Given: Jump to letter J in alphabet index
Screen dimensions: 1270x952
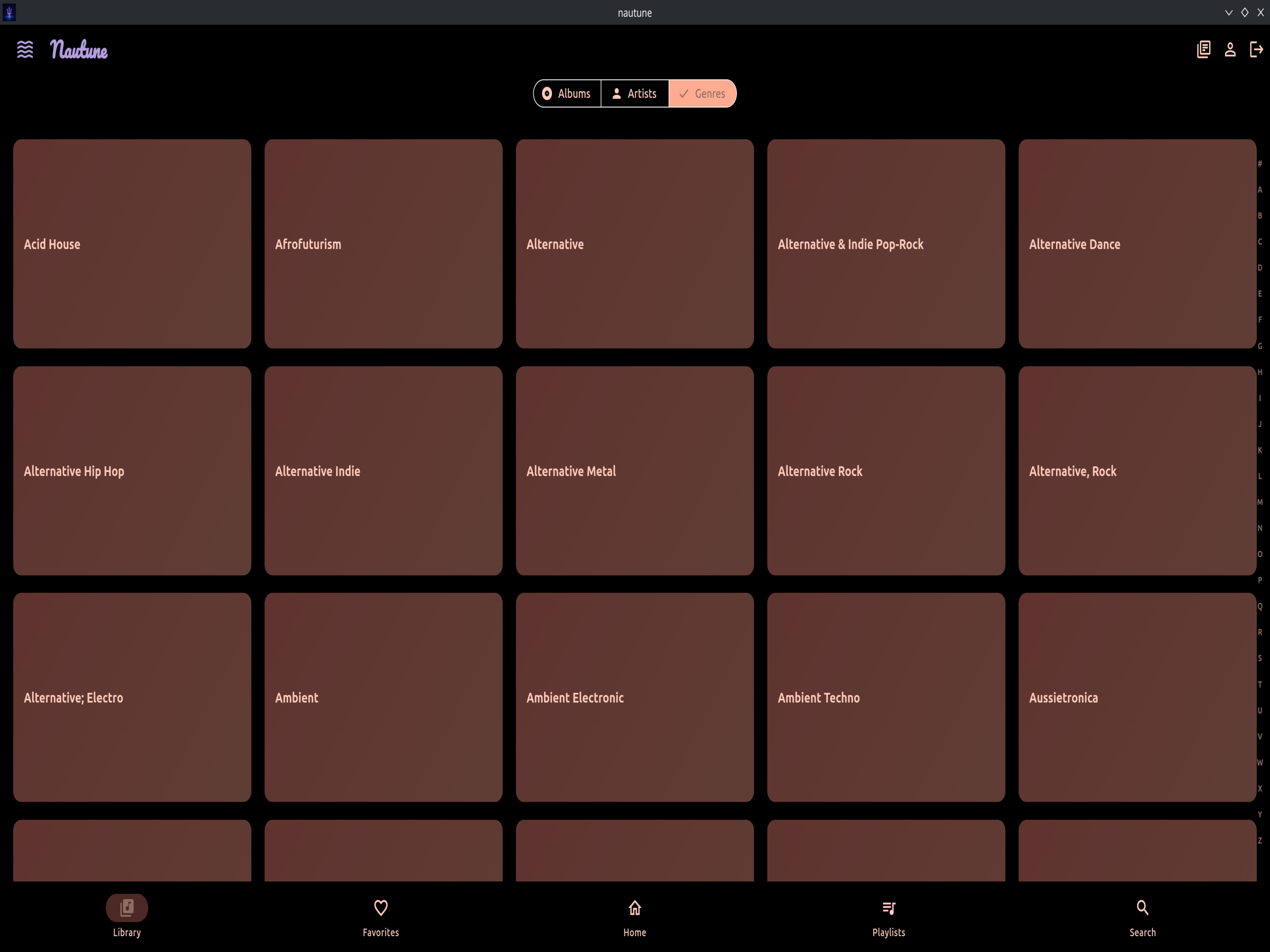Looking at the screenshot, I should [x=1260, y=424].
